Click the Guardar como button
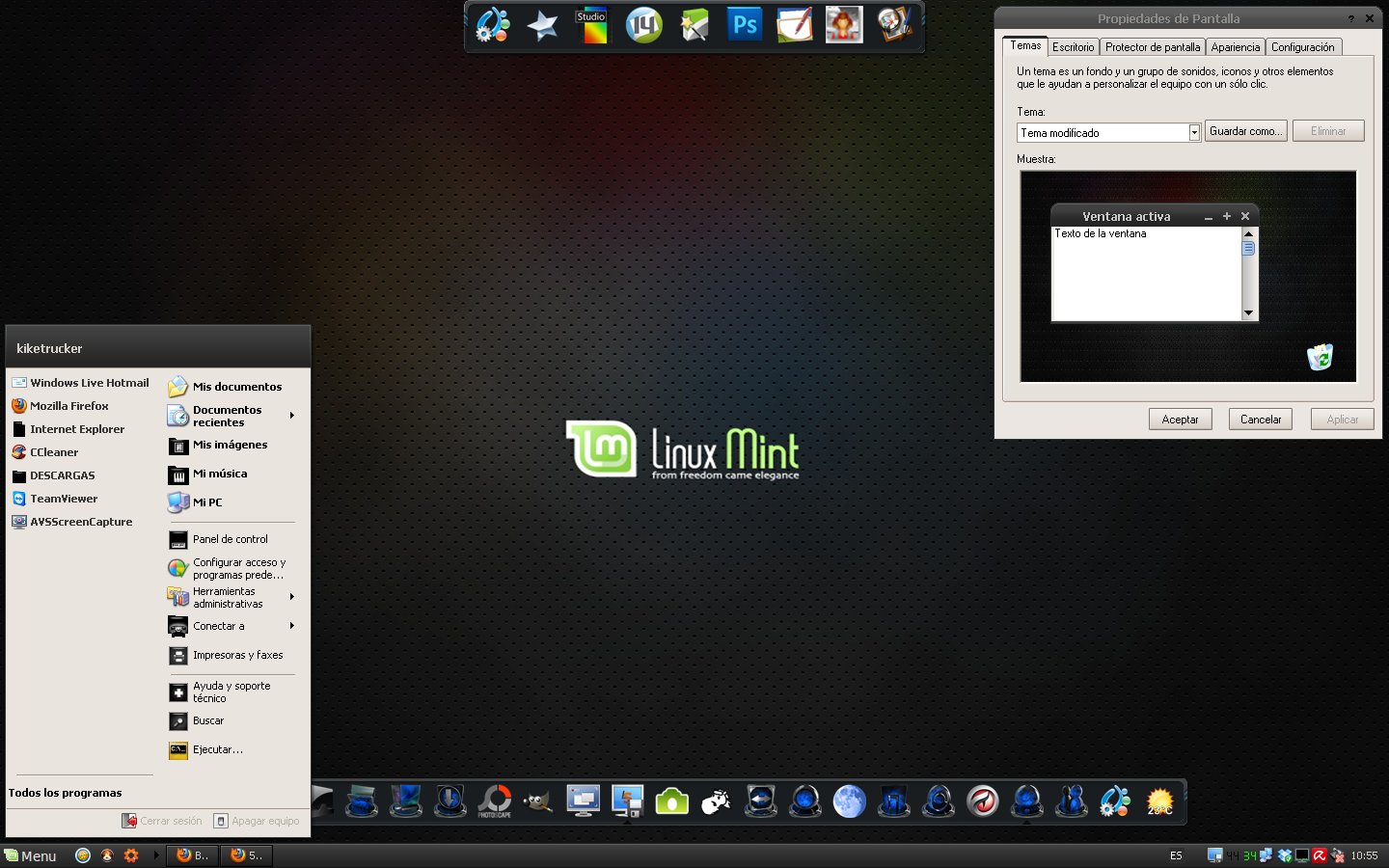Screen dimensions: 1389x868 (1245, 130)
